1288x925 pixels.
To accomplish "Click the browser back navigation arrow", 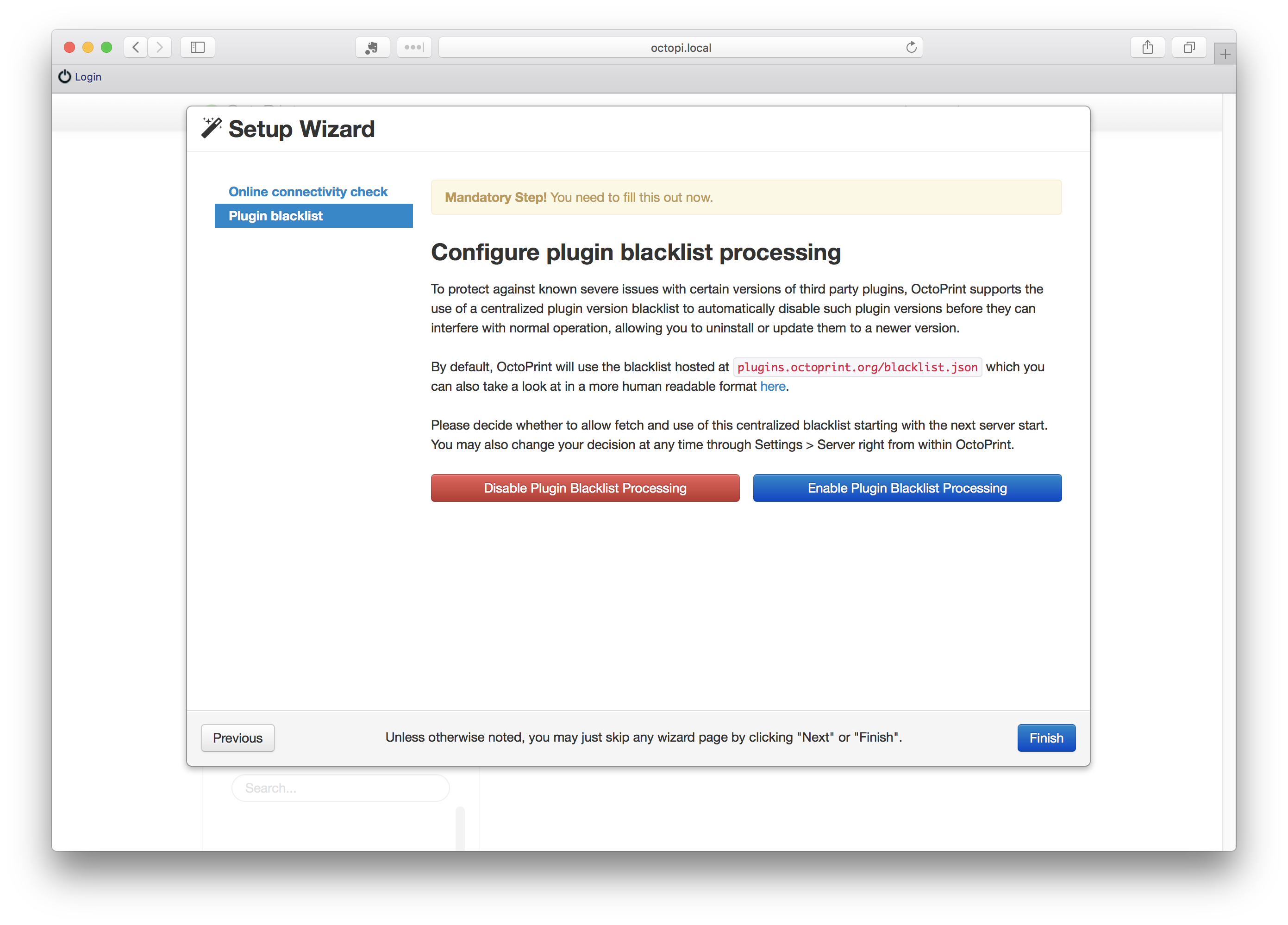I will pos(136,47).
